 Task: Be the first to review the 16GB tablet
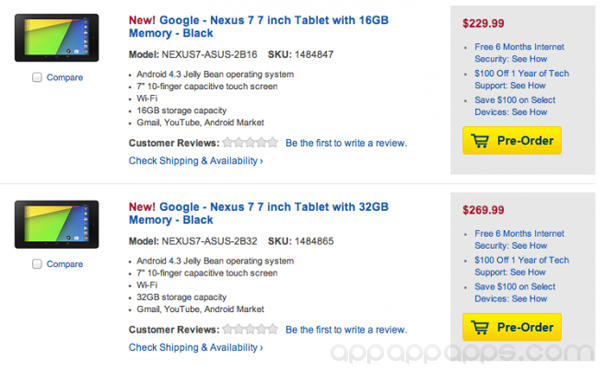346,143
